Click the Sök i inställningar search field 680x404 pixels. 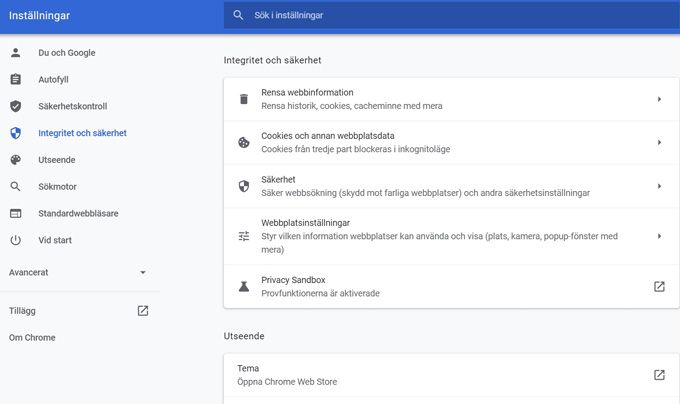tap(451, 15)
